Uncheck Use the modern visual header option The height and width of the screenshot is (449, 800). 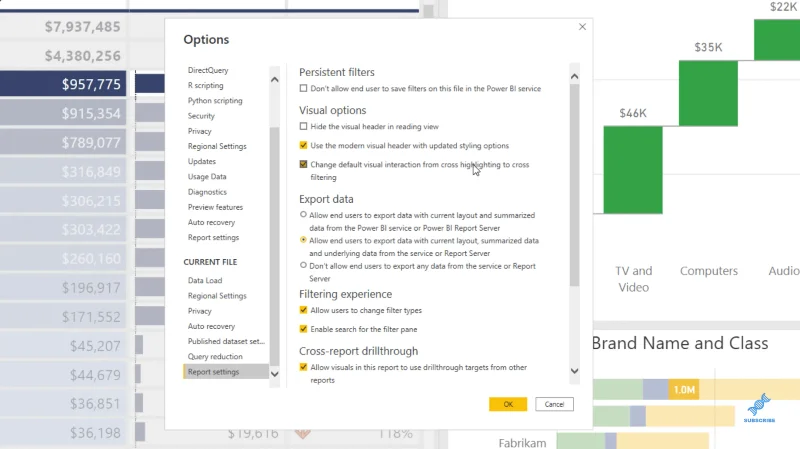click(x=304, y=145)
